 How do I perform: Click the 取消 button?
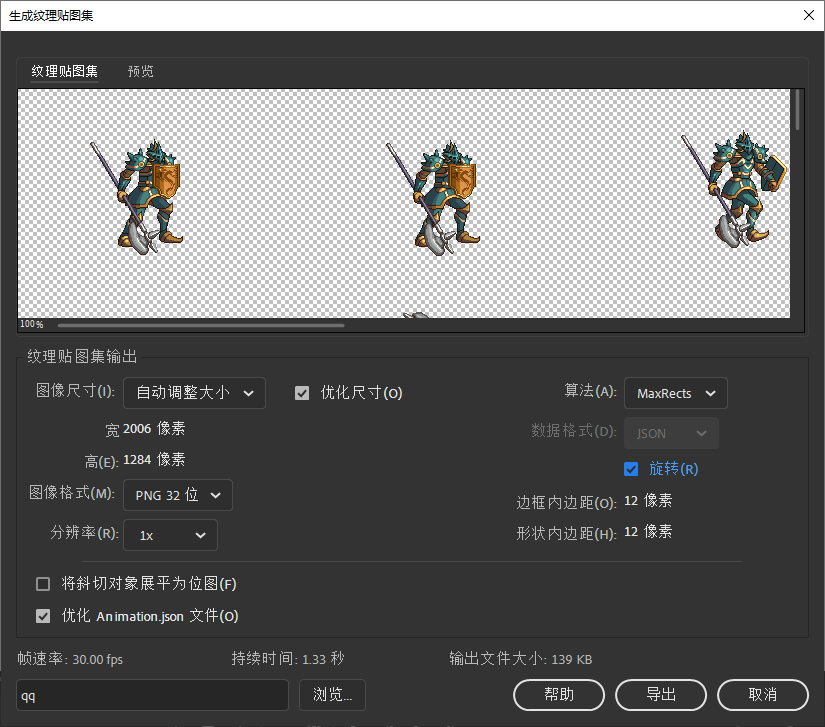tap(762, 695)
